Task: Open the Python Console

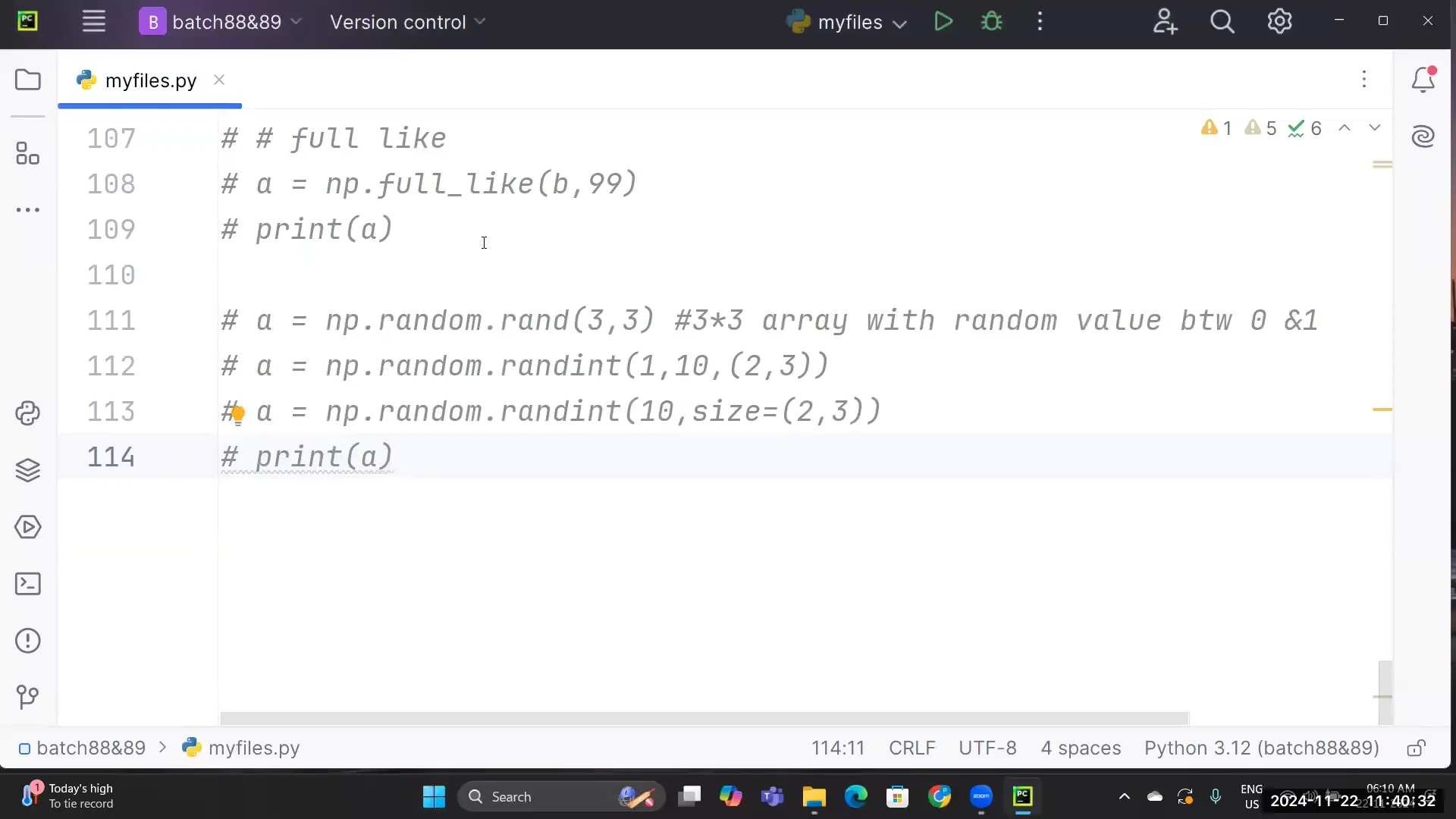Action: click(27, 413)
